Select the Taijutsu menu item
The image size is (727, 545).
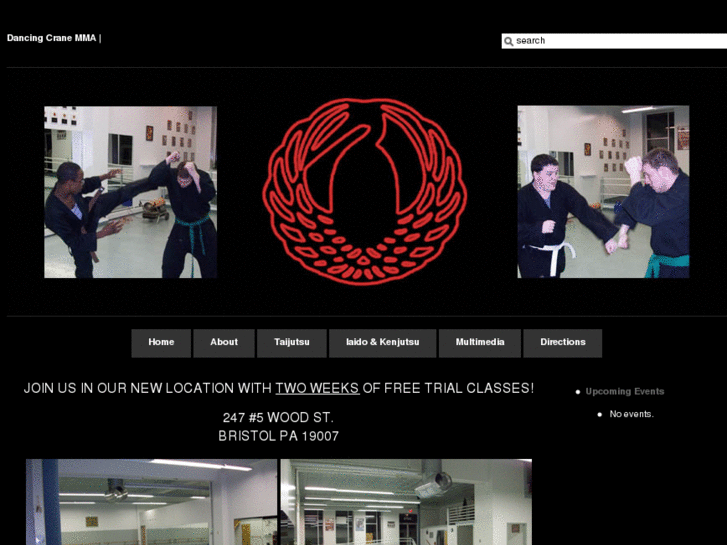point(292,343)
